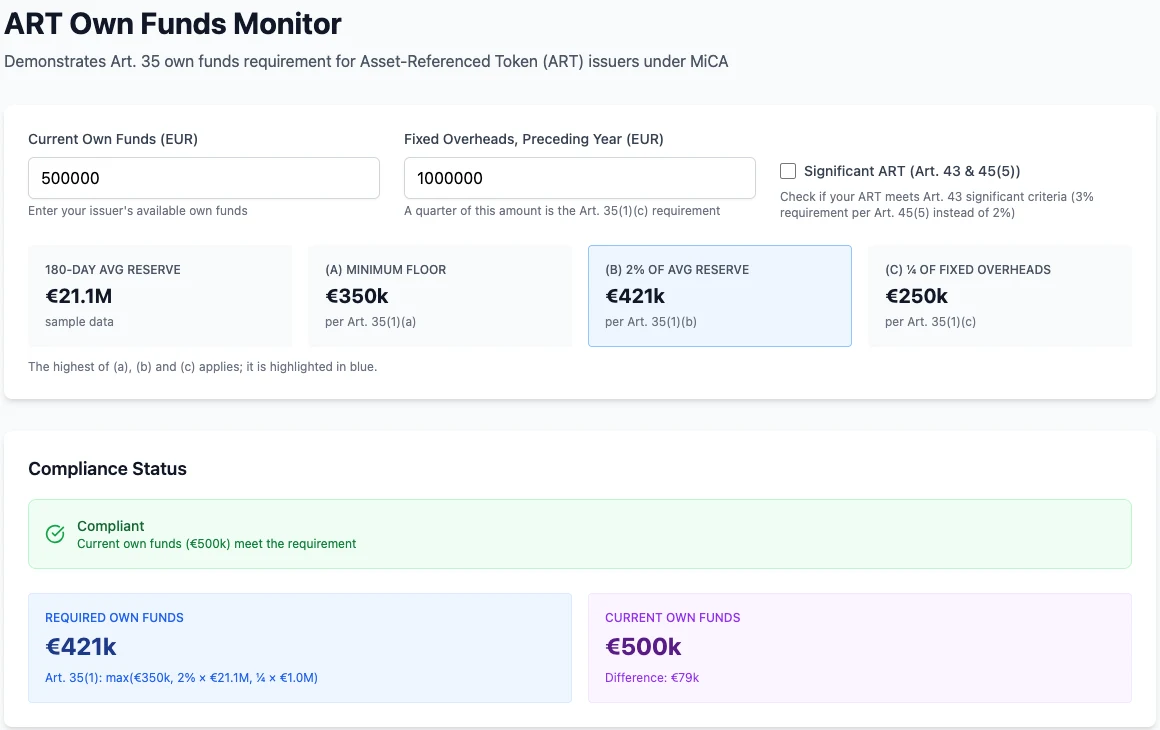Click 'A quarter of this amount' hint text
Screen dimensions: 1160x730
[562, 211]
